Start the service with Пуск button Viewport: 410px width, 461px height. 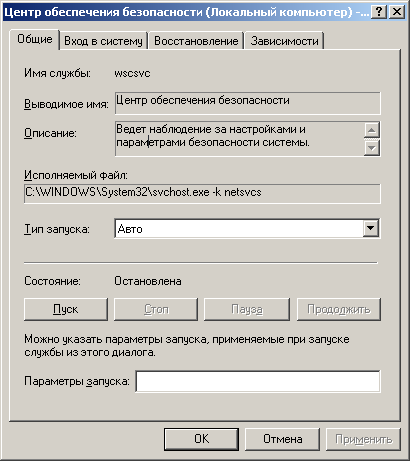[x=66, y=309]
